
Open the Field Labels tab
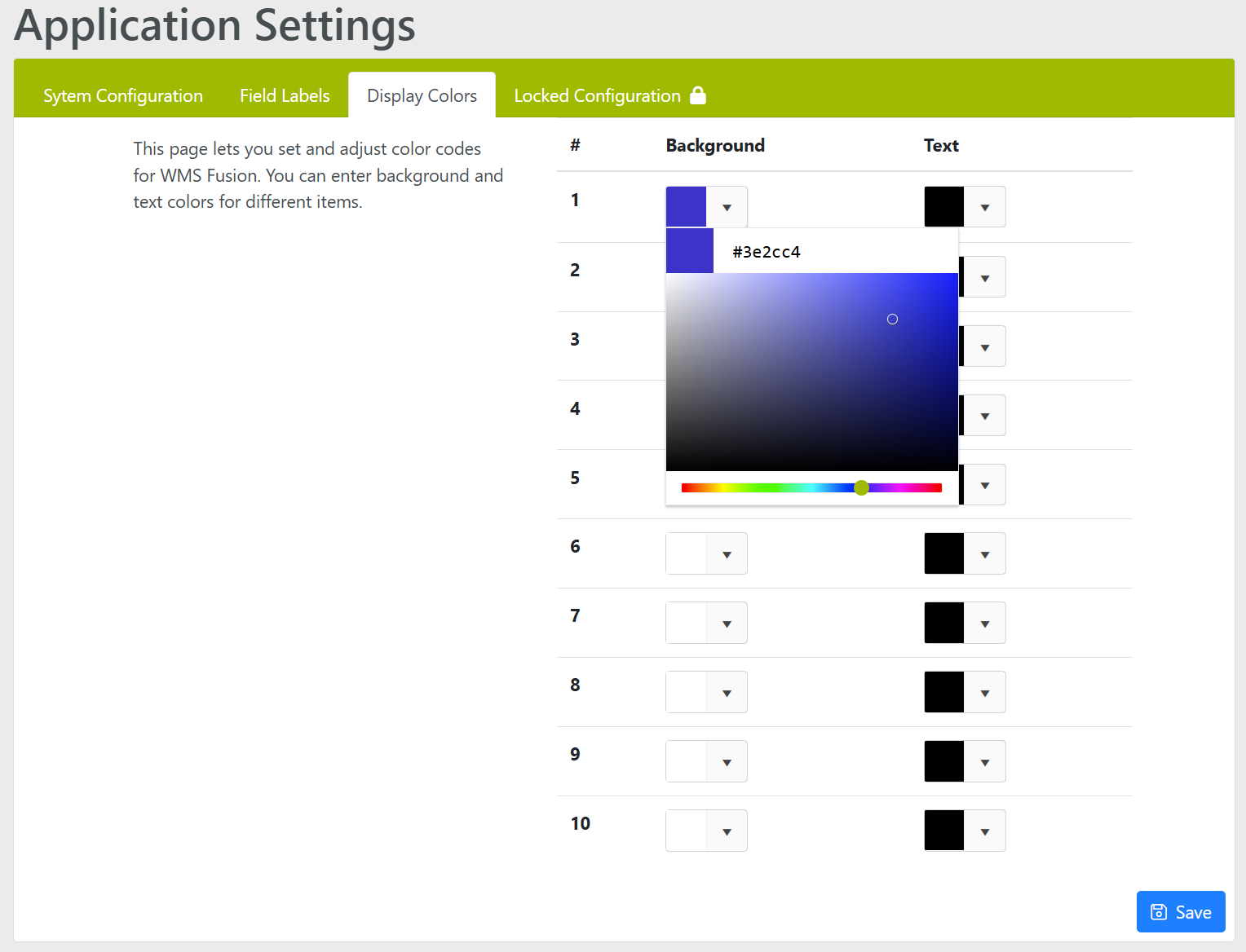click(285, 95)
